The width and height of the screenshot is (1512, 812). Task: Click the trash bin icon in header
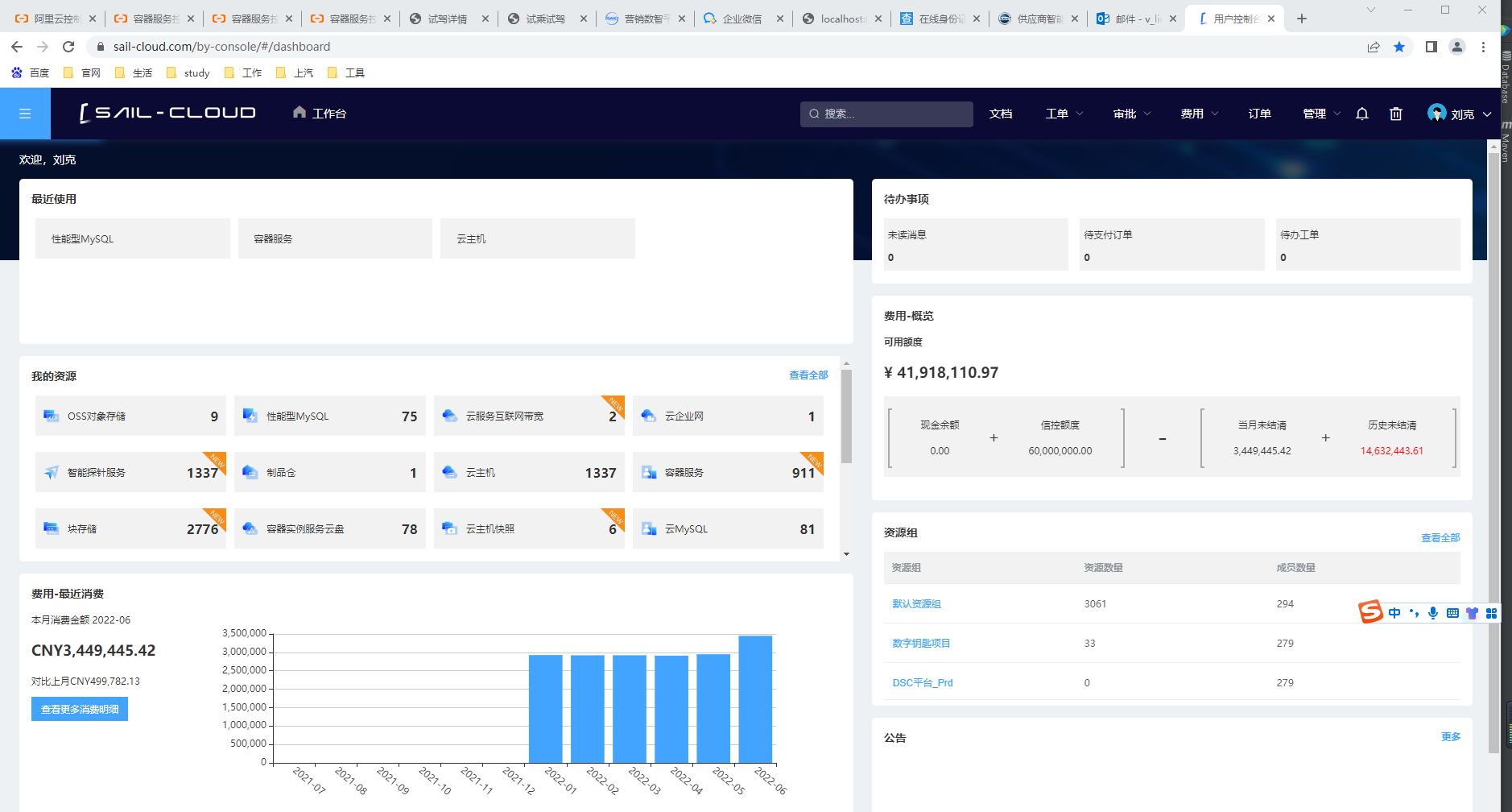click(1396, 114)
